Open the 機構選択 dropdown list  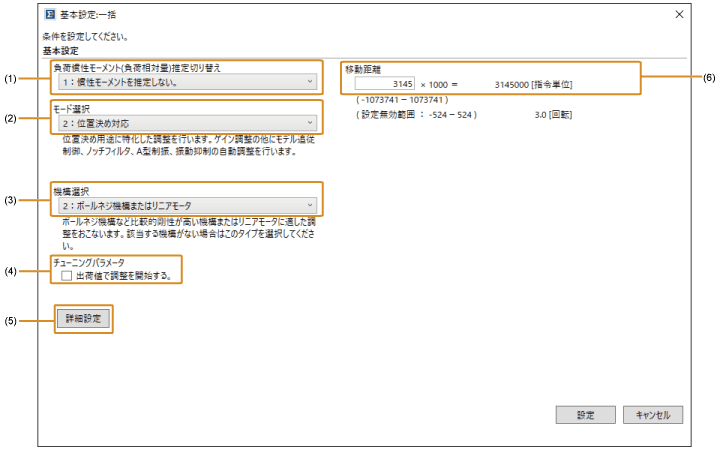point(187,203)
